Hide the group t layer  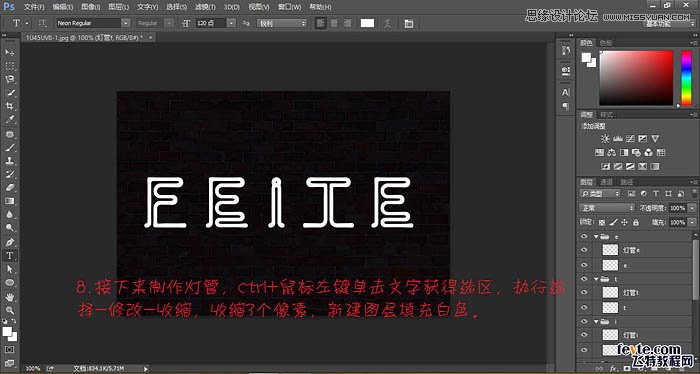click(584, 279)
